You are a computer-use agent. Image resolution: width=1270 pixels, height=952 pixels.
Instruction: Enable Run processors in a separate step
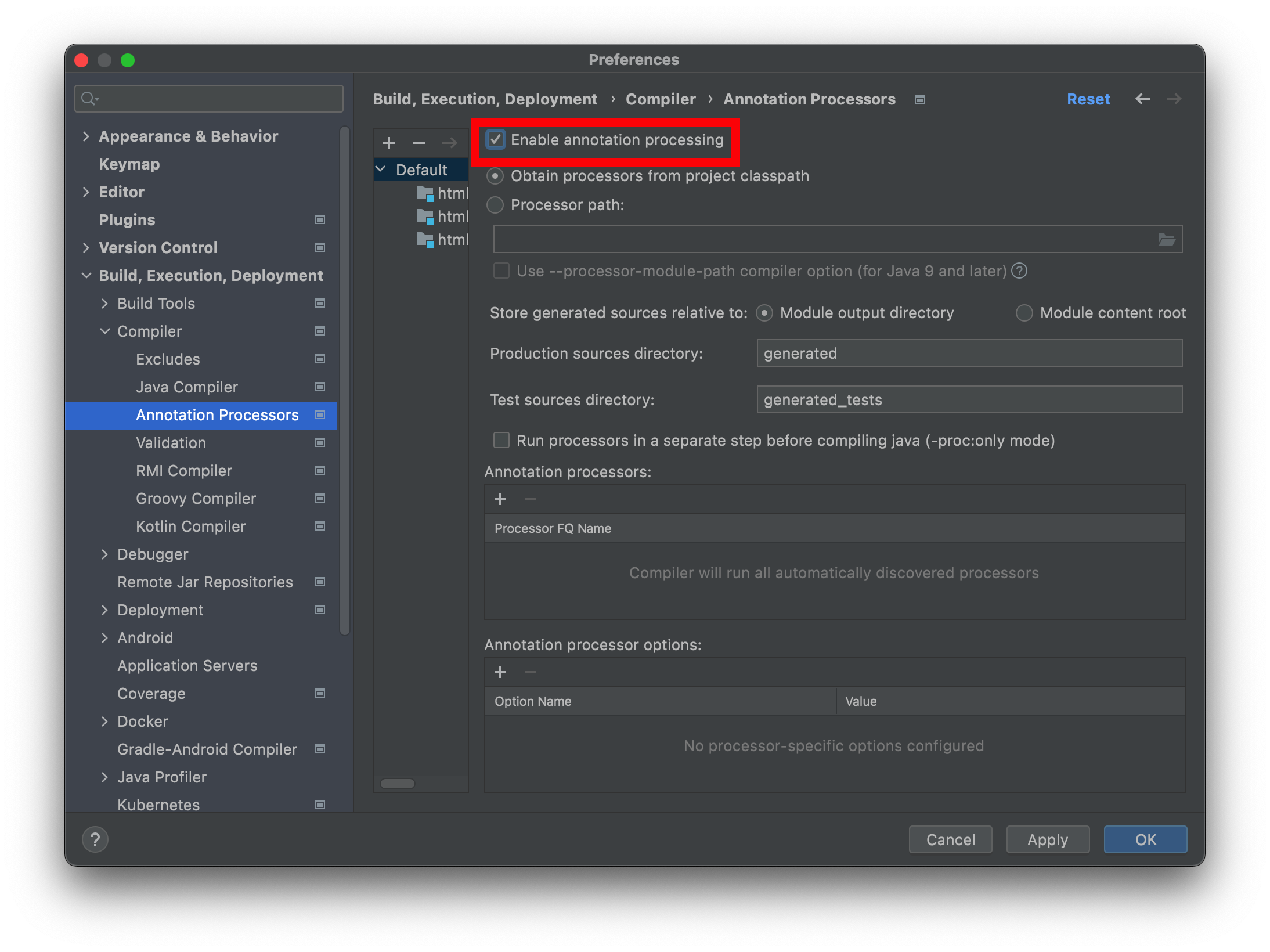pos(501,441)
